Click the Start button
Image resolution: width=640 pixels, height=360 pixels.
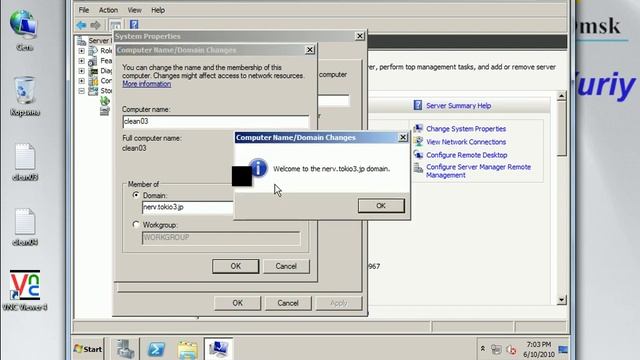pyautogui.click(x=88, y=349)
